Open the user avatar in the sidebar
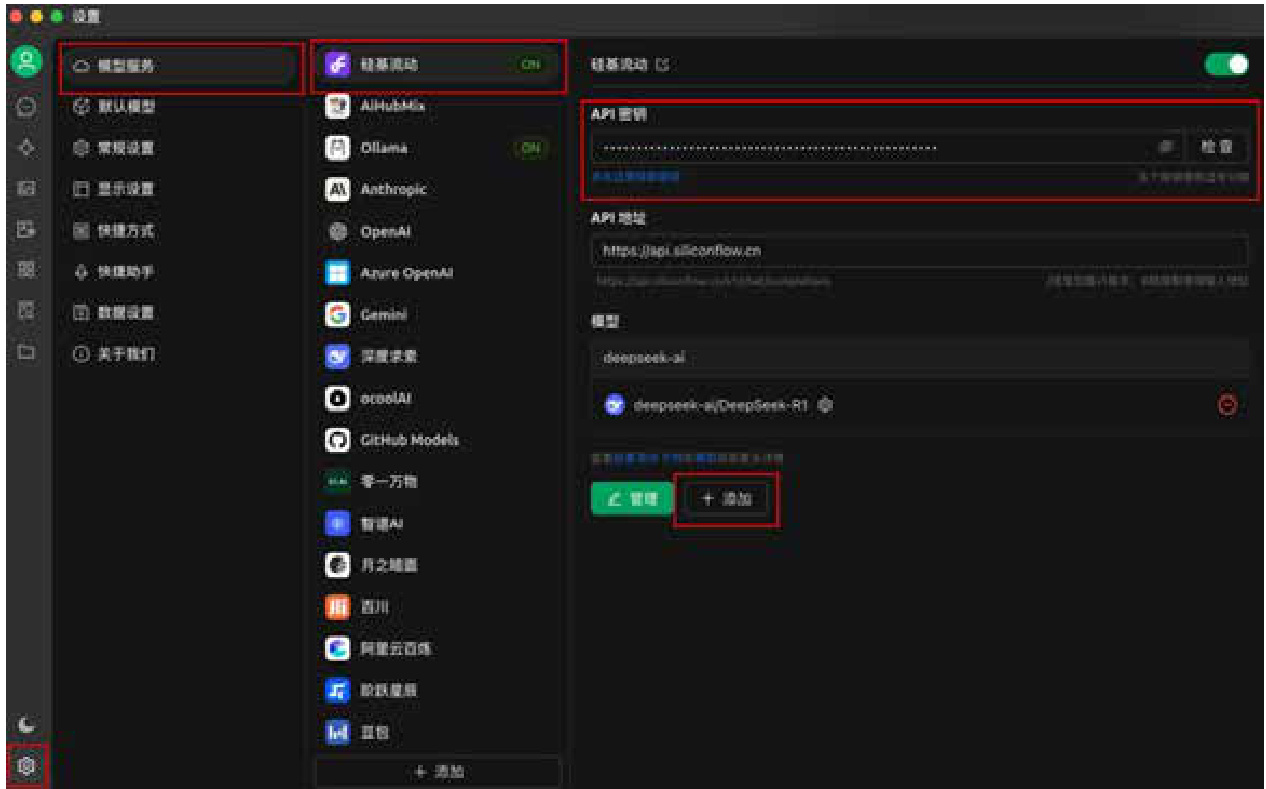This screenshot has width=1266, height=789. (x=26, y=62)
